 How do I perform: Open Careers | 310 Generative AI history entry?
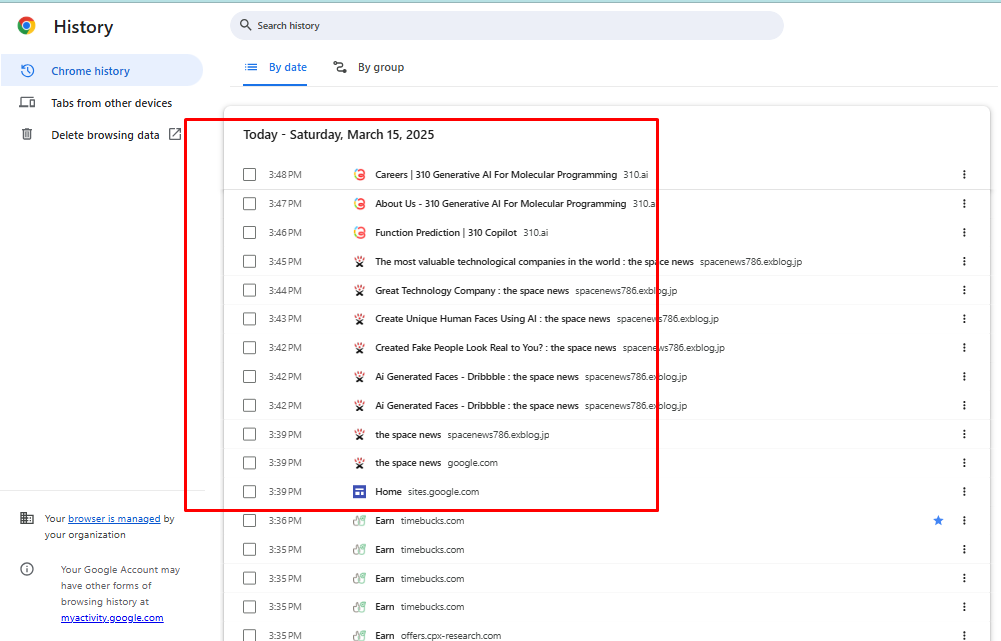coord(496,174)
